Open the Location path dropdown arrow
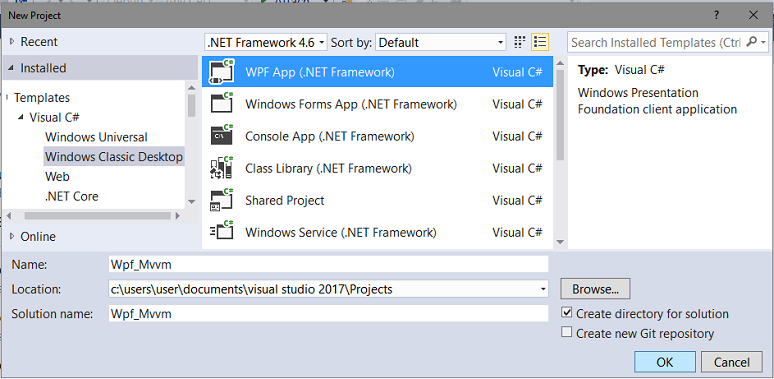 click(x=542, y=289)
